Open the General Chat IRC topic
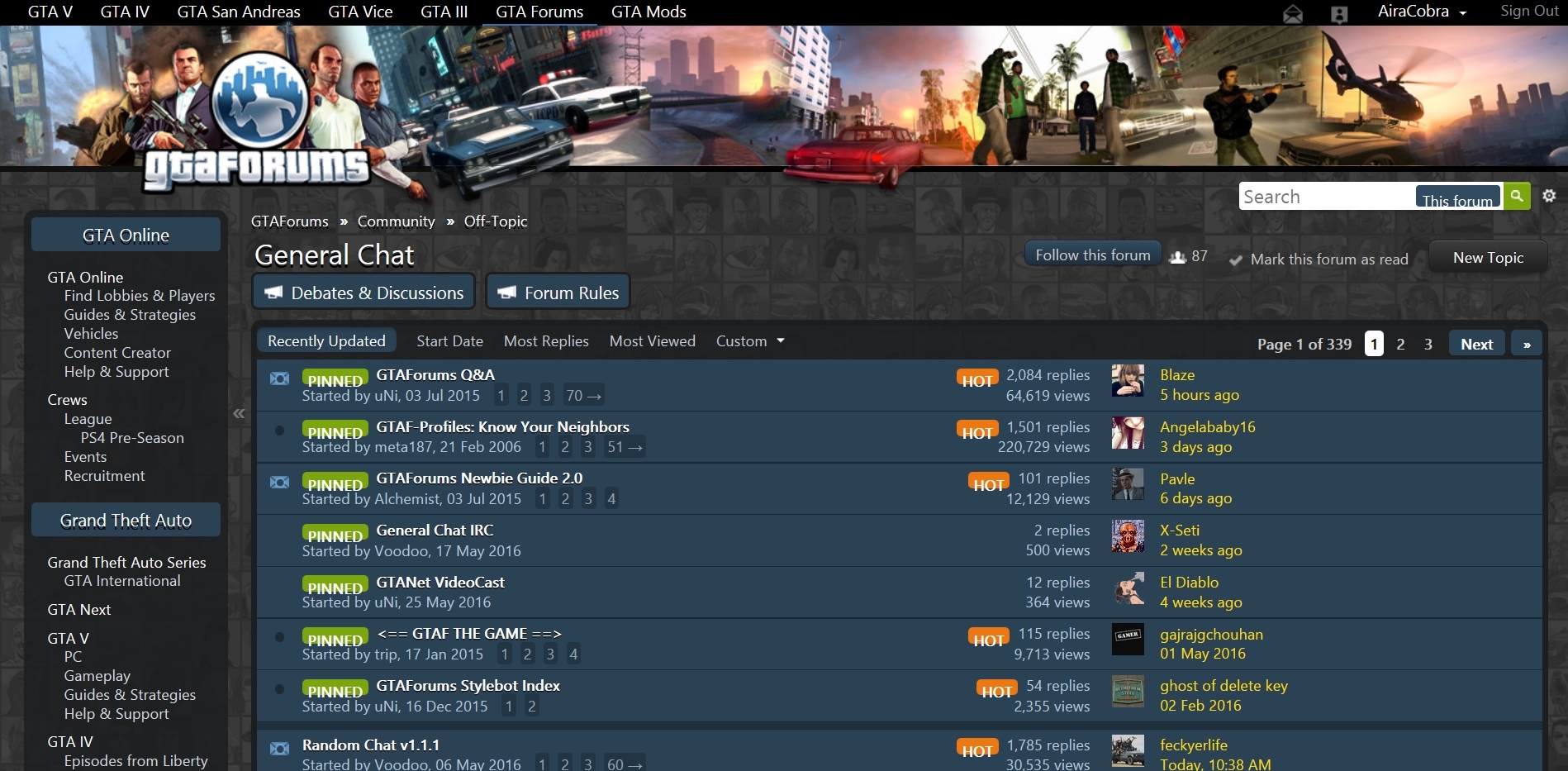Screen dimensions: 1568x771 tap(435, 531)
